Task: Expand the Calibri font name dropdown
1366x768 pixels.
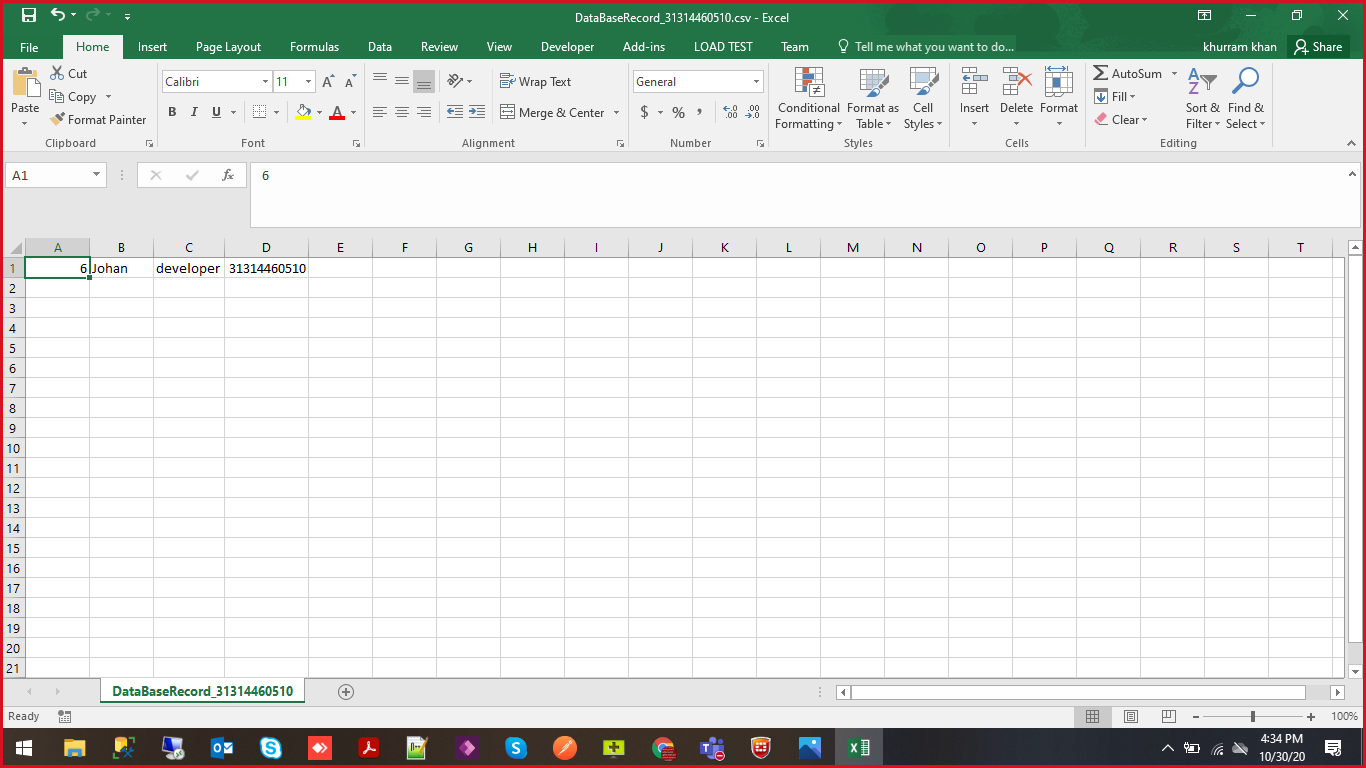Action: [x=265, y=82]
